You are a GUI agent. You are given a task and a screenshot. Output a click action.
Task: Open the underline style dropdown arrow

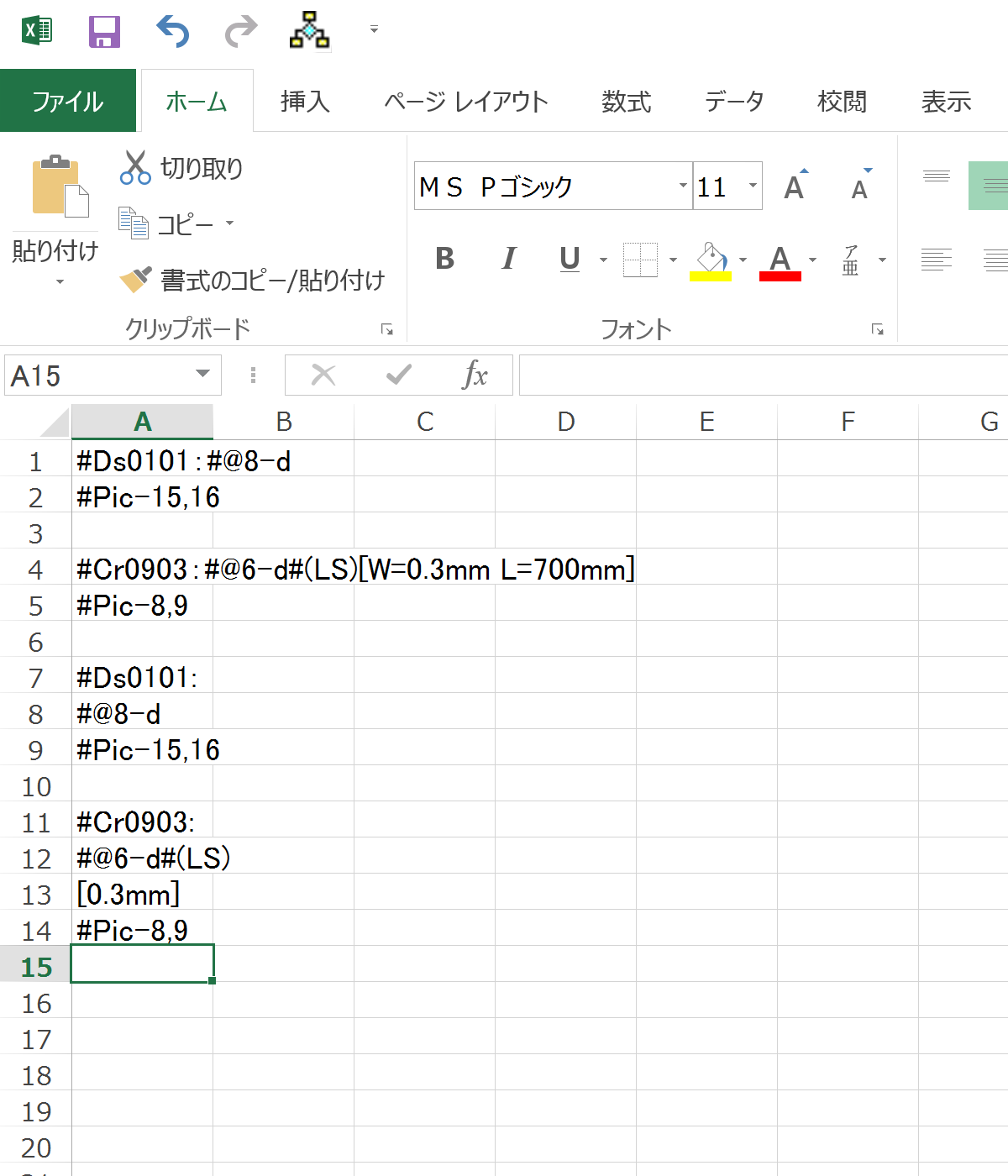603,260
